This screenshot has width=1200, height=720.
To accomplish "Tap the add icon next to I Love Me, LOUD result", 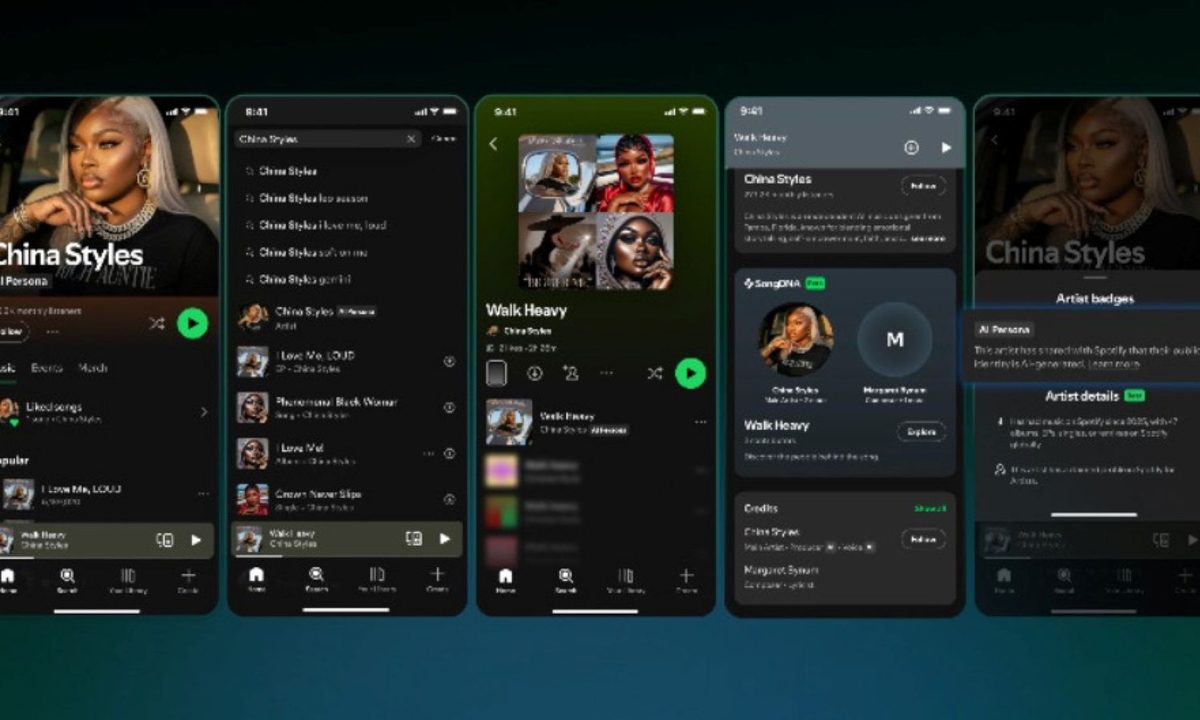I will (x=449, y=361).
